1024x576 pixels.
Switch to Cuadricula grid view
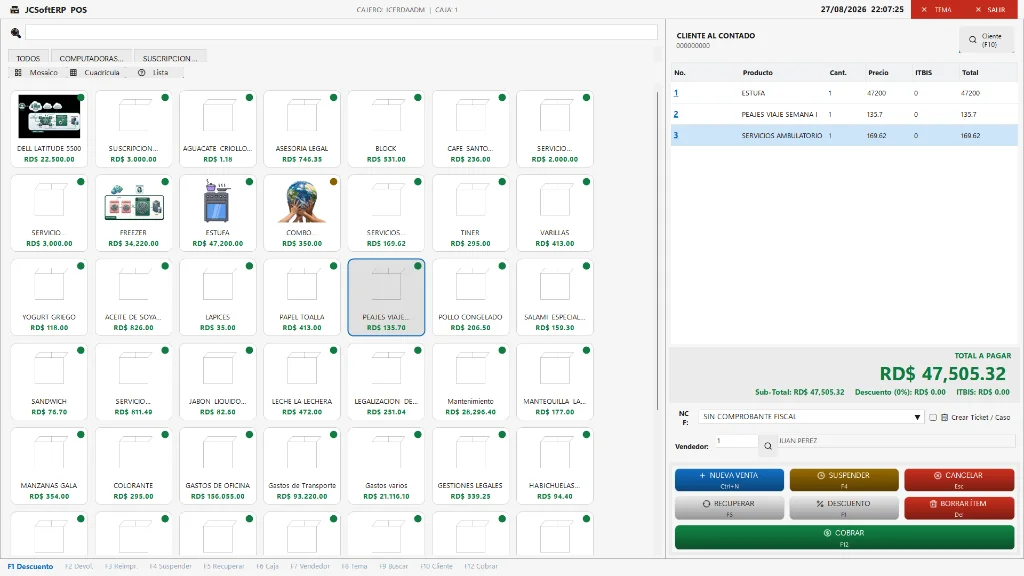(x=95, y=72)
